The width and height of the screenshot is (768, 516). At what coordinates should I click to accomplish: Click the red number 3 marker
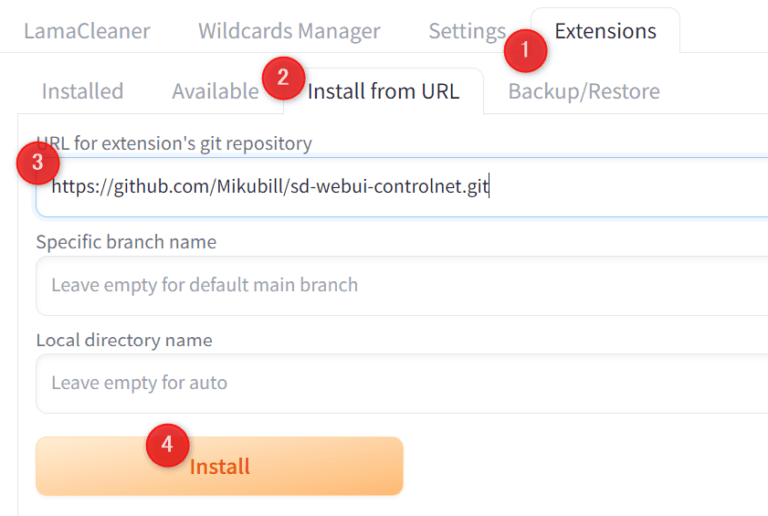coord(38,165)
